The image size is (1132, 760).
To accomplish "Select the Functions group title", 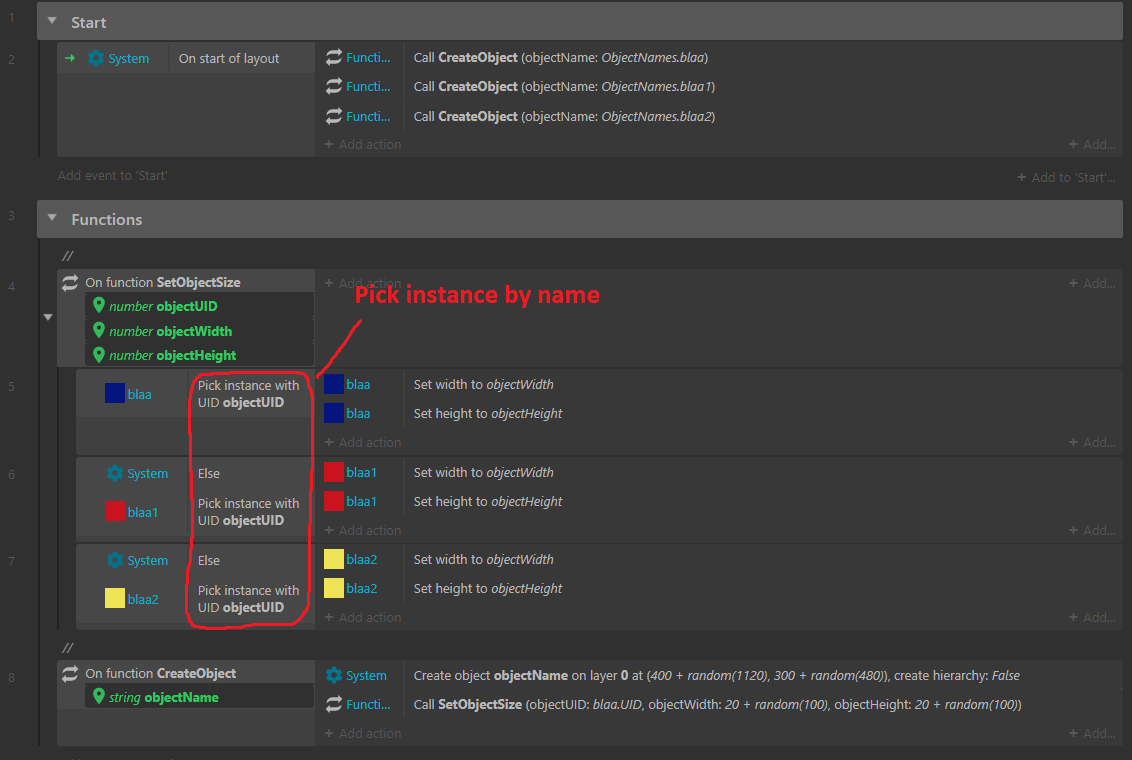I will (107, 219).
